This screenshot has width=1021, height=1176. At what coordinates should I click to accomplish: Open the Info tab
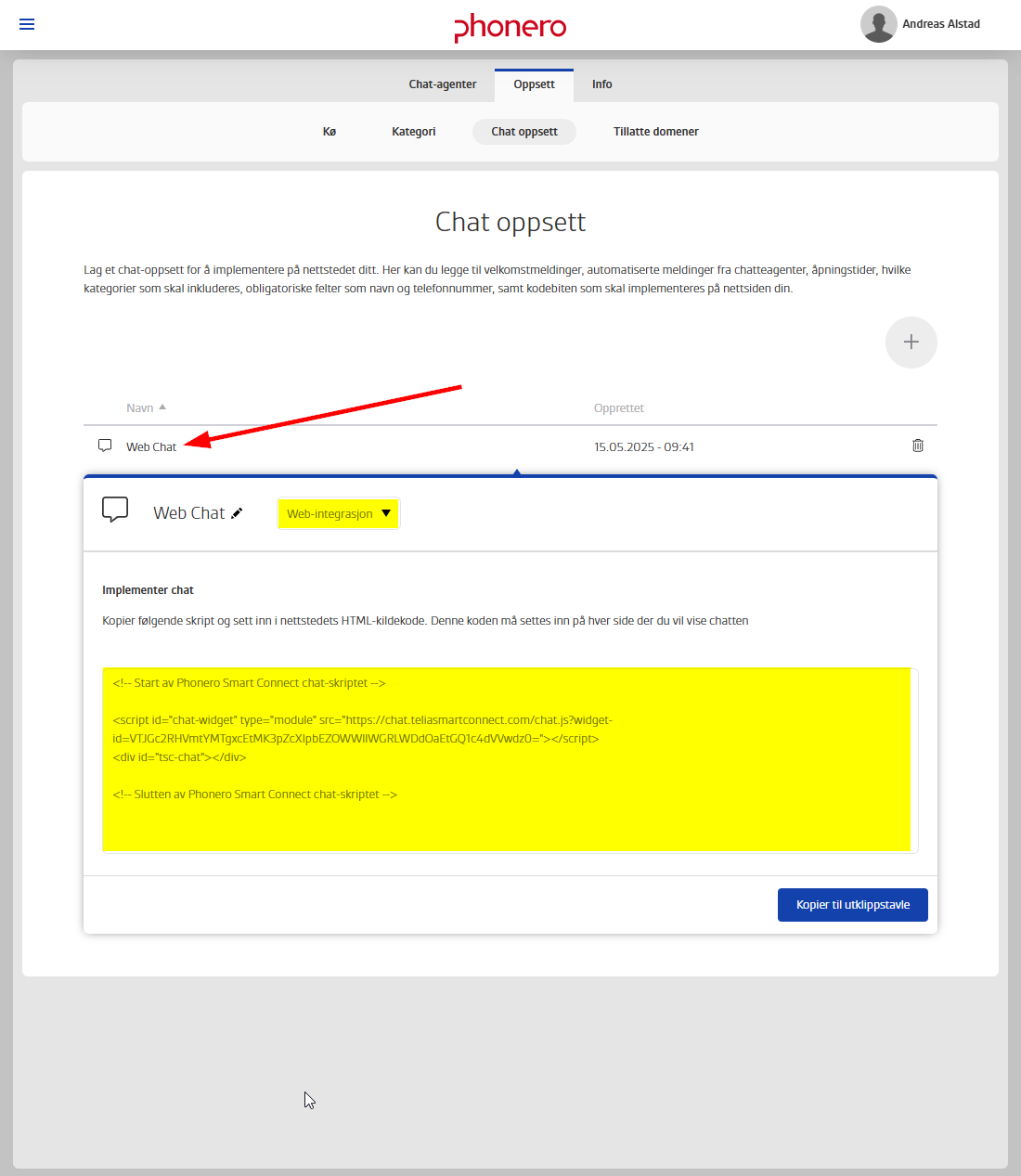coord(602,84)
